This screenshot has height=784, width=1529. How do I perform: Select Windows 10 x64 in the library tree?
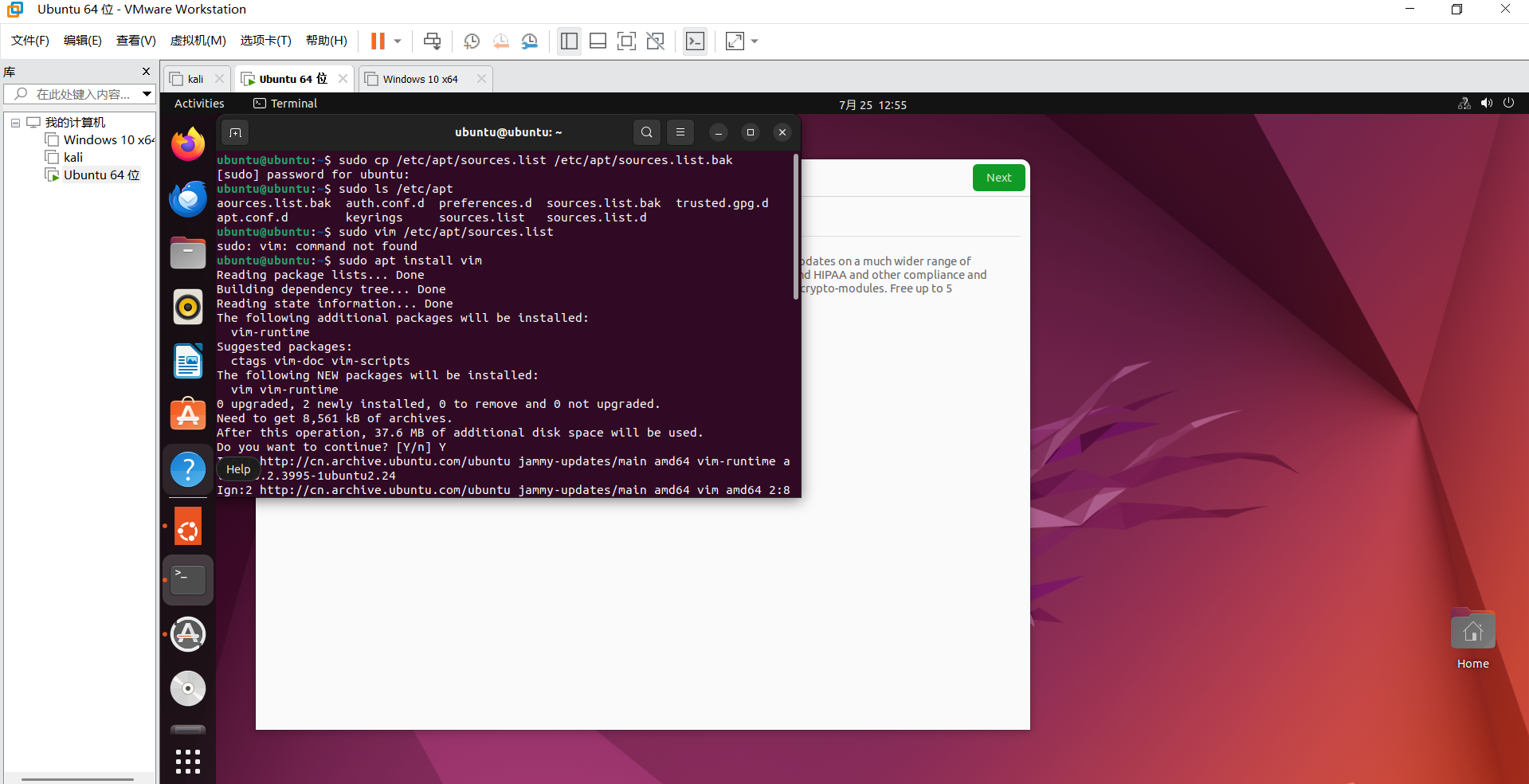100,140
